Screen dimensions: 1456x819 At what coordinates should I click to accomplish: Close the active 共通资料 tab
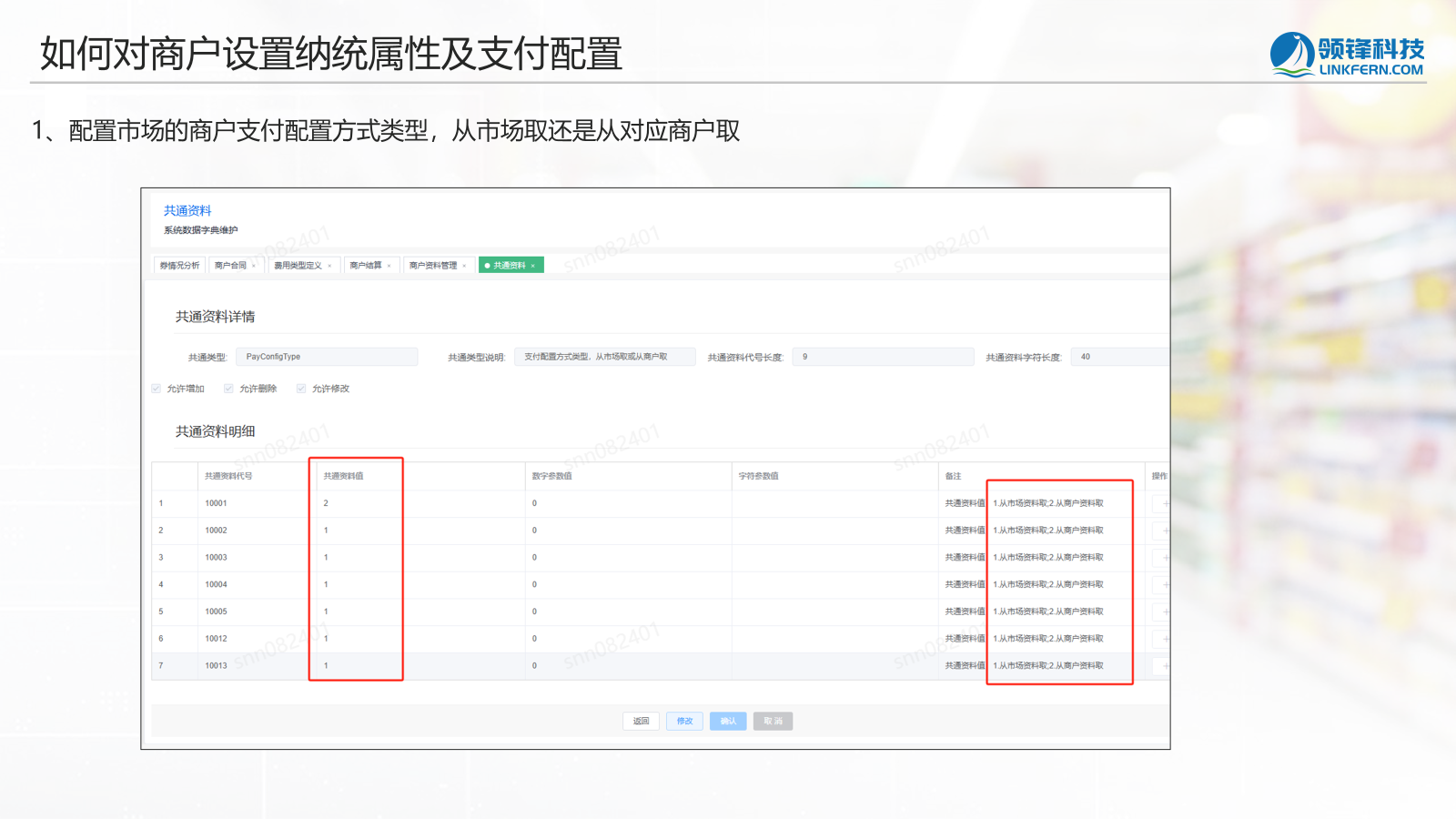533,266
